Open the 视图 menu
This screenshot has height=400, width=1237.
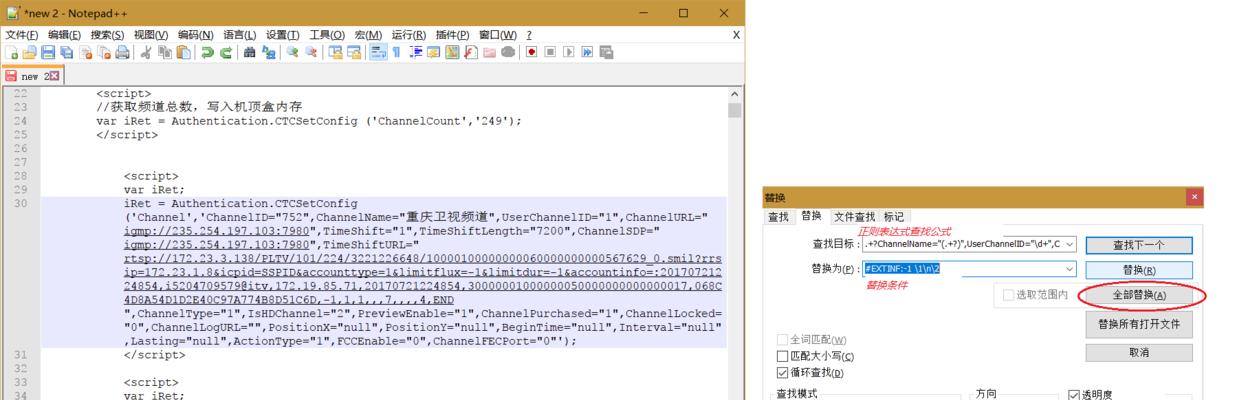coord(150,34)
